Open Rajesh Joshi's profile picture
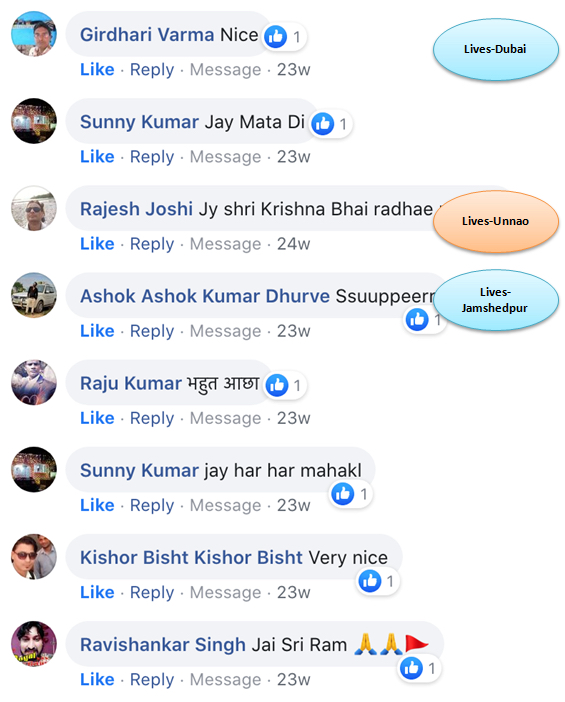 coord(34,208)
